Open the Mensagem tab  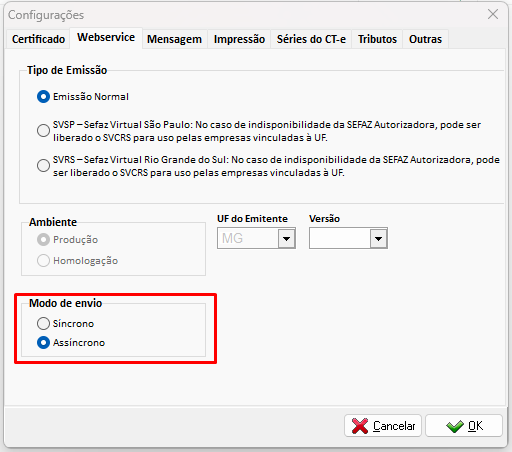point(174,39)
